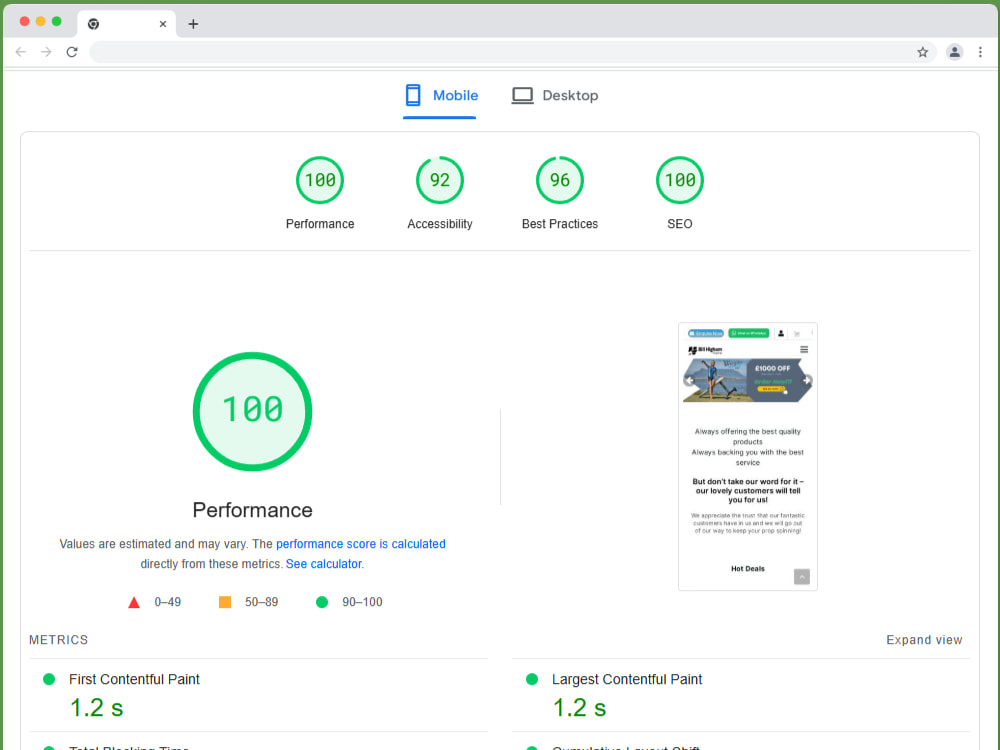
Task: Click the 'Hot Deals' text in the screenshot preview
Action: click(747, 568)
